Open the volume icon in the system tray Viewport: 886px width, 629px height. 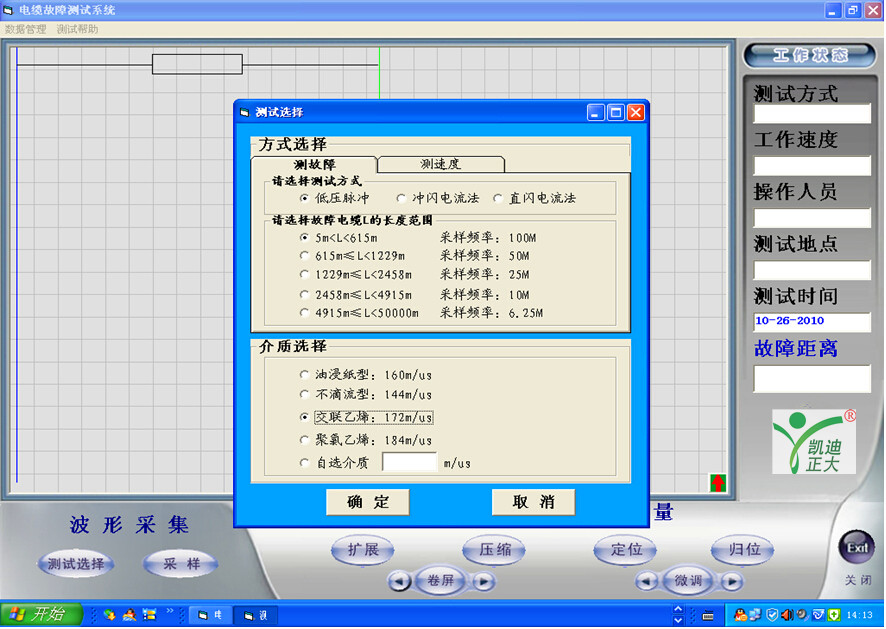click(x=789, y=615)
